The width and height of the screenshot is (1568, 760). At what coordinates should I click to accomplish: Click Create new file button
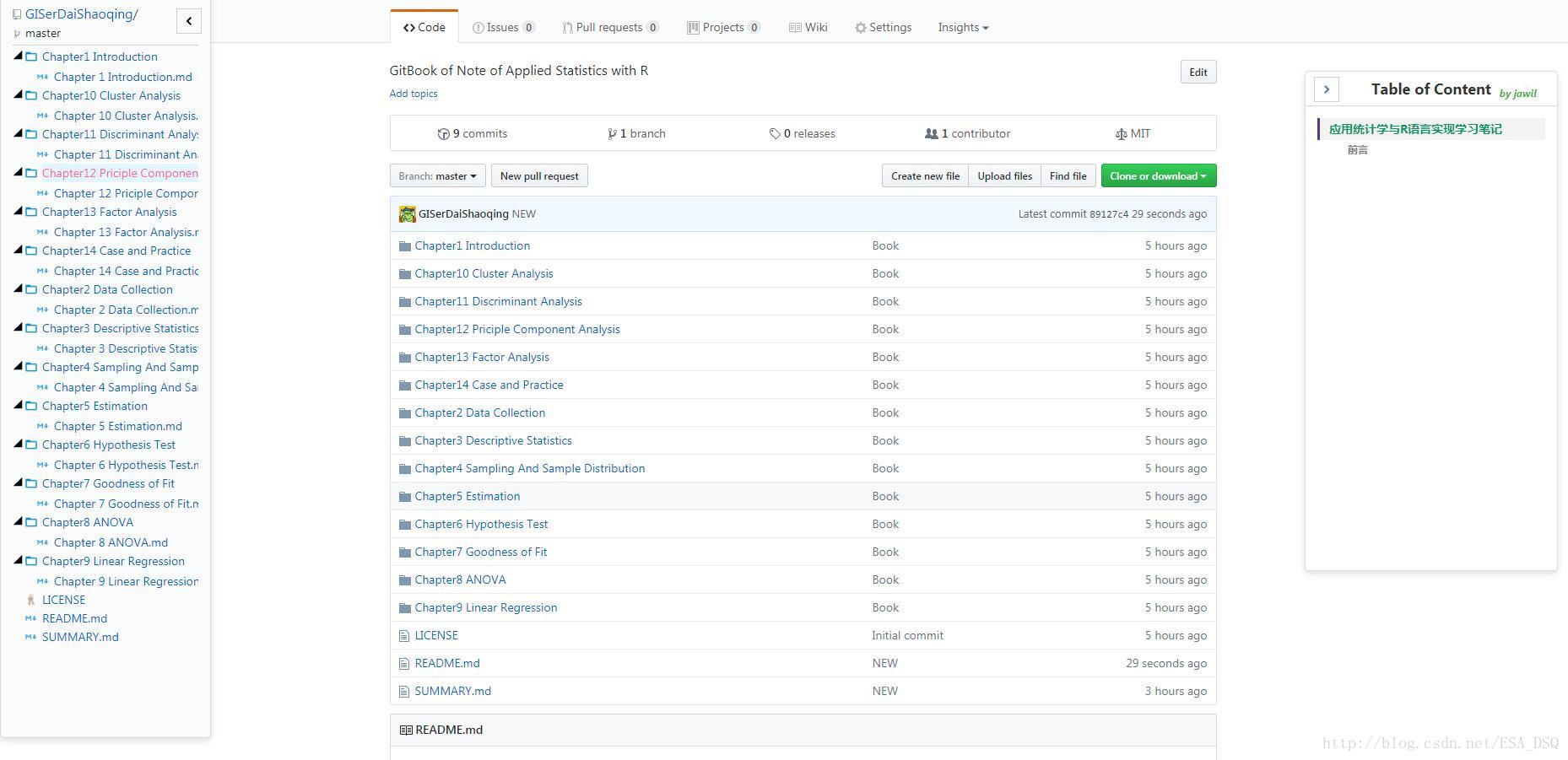click(x=925, y=176)
